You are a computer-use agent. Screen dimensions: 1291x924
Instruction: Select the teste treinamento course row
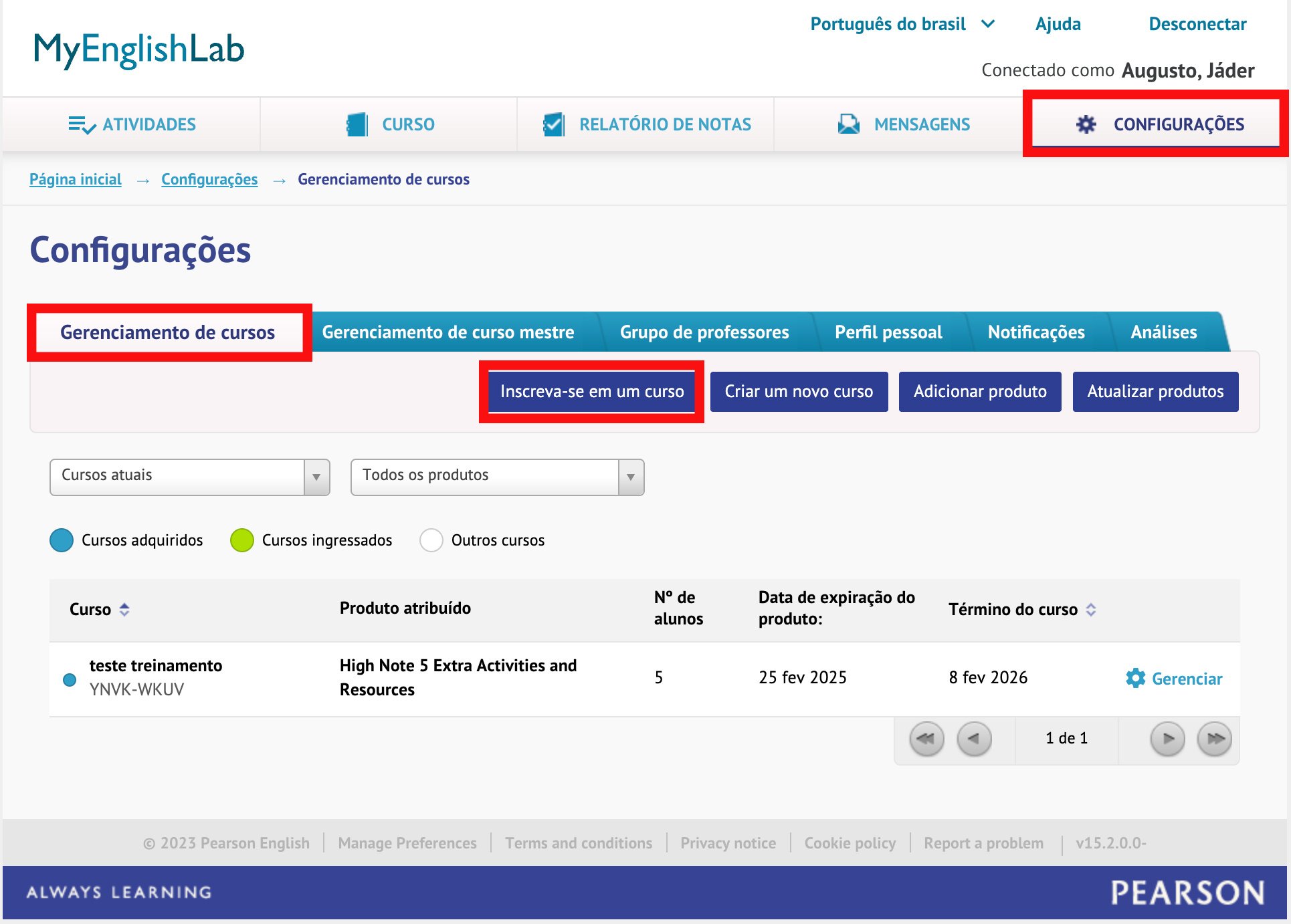(155, 666)
